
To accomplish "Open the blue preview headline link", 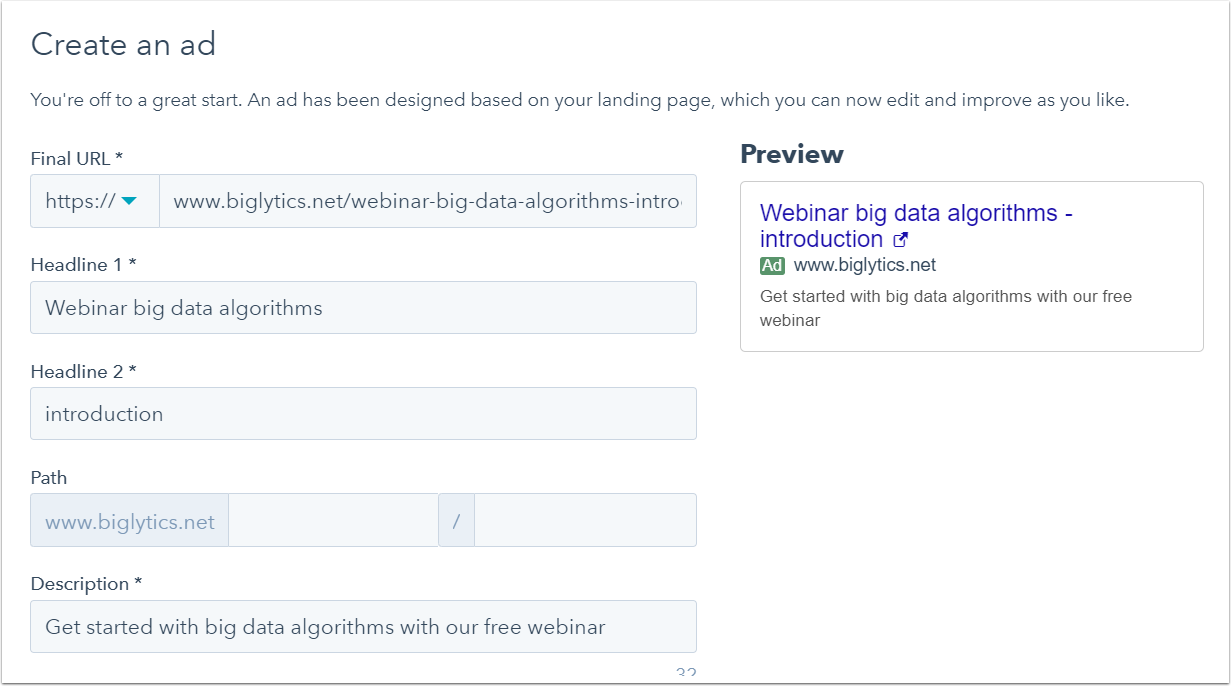I will 916,226.
